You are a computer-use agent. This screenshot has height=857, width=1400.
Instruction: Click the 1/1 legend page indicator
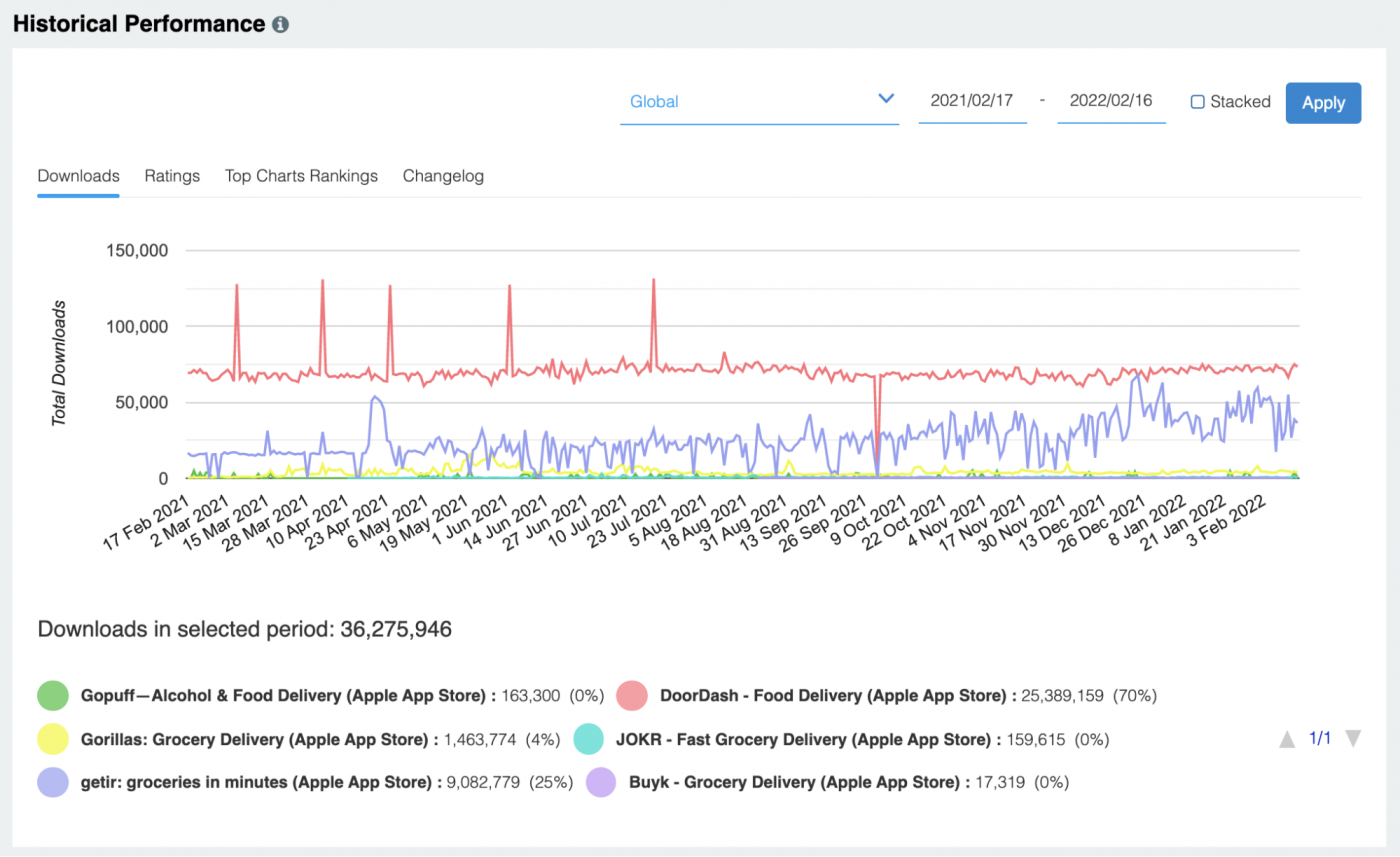1320,739
